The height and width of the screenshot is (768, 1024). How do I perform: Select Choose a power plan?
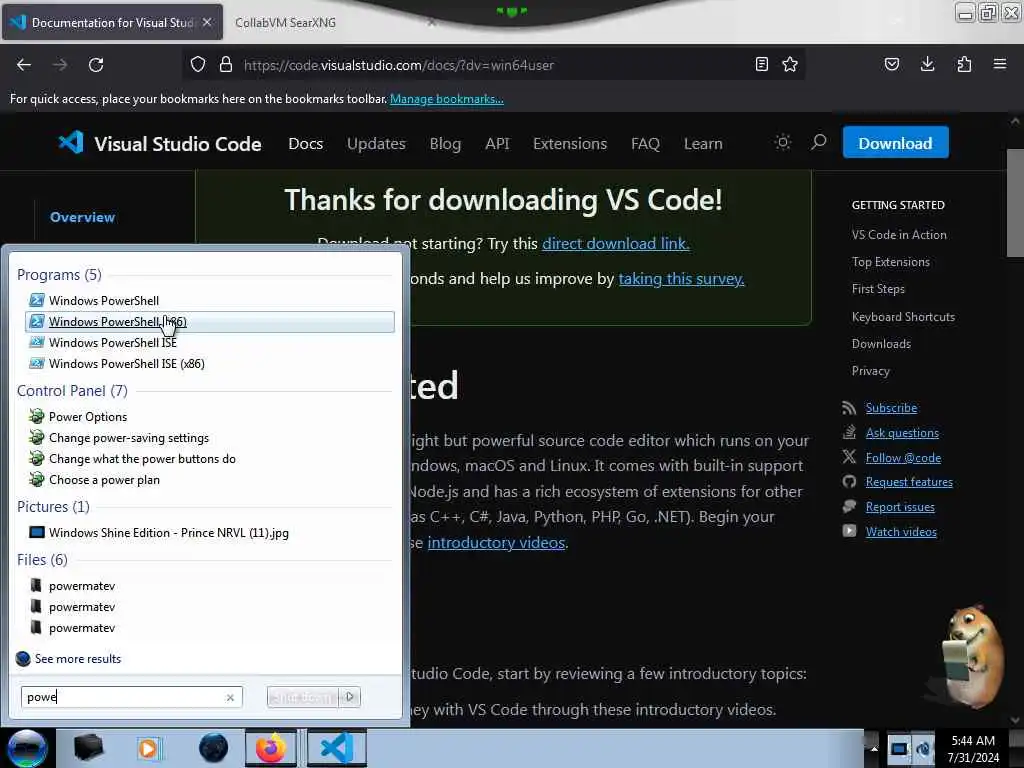point(210,479)
